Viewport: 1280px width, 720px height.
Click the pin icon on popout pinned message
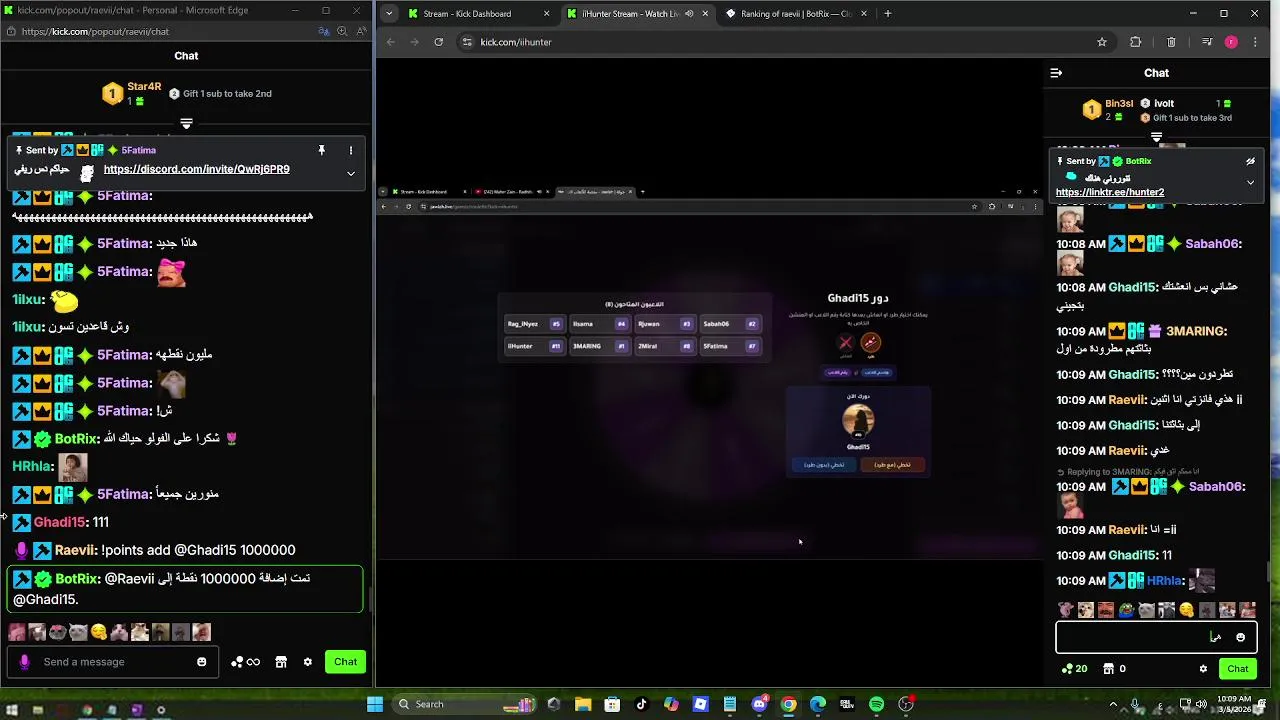click(x=321, y=150)
